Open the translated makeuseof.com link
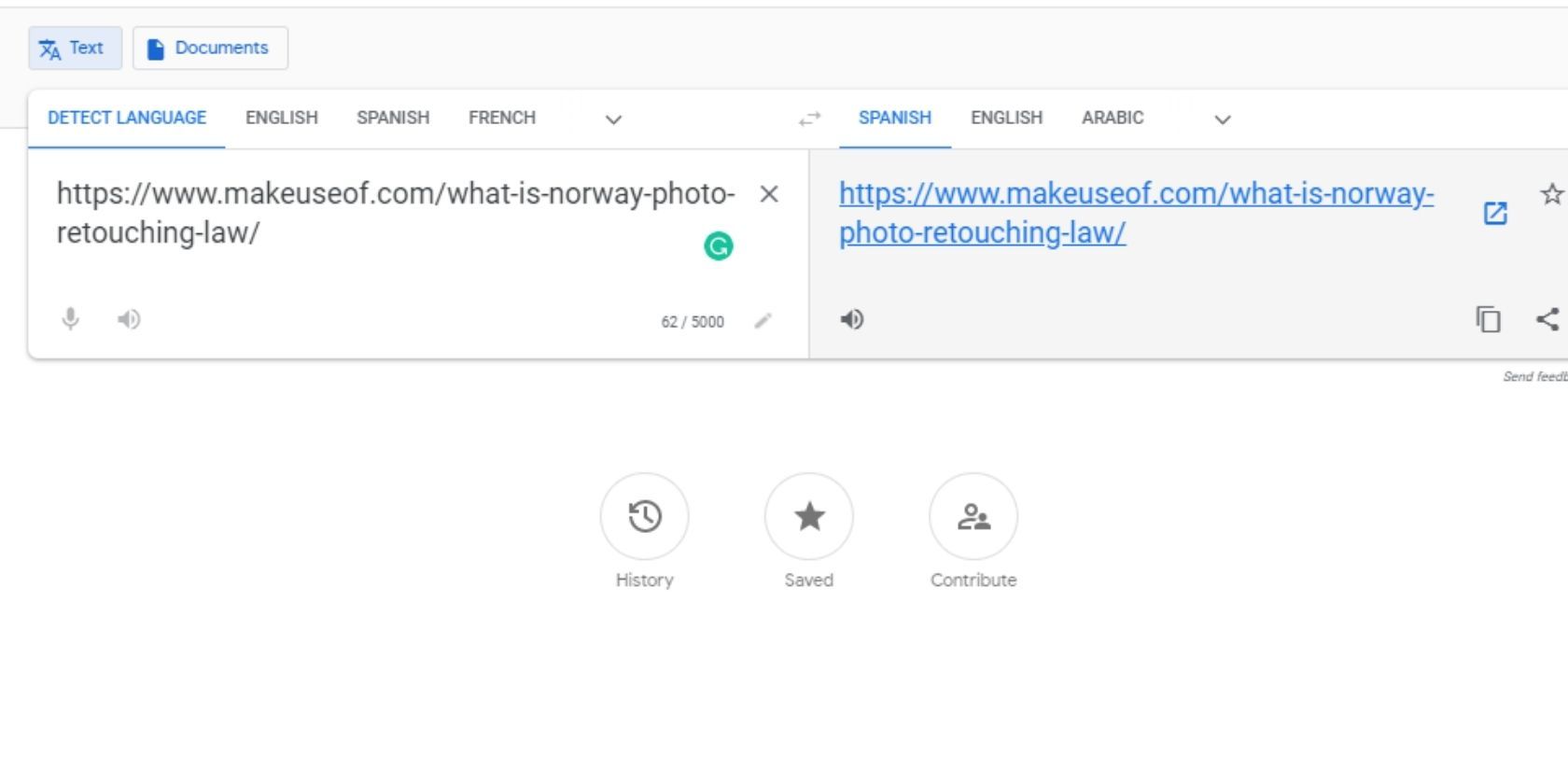This screenshot has width=1568, height=784. click(x=1136, y=213)
